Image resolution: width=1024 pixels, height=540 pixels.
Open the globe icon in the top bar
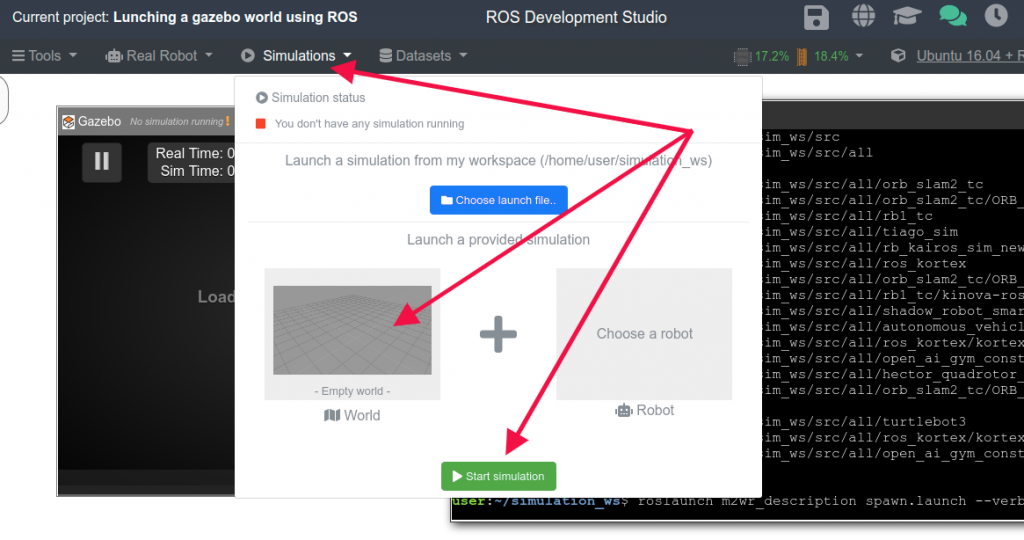[863, 16]
